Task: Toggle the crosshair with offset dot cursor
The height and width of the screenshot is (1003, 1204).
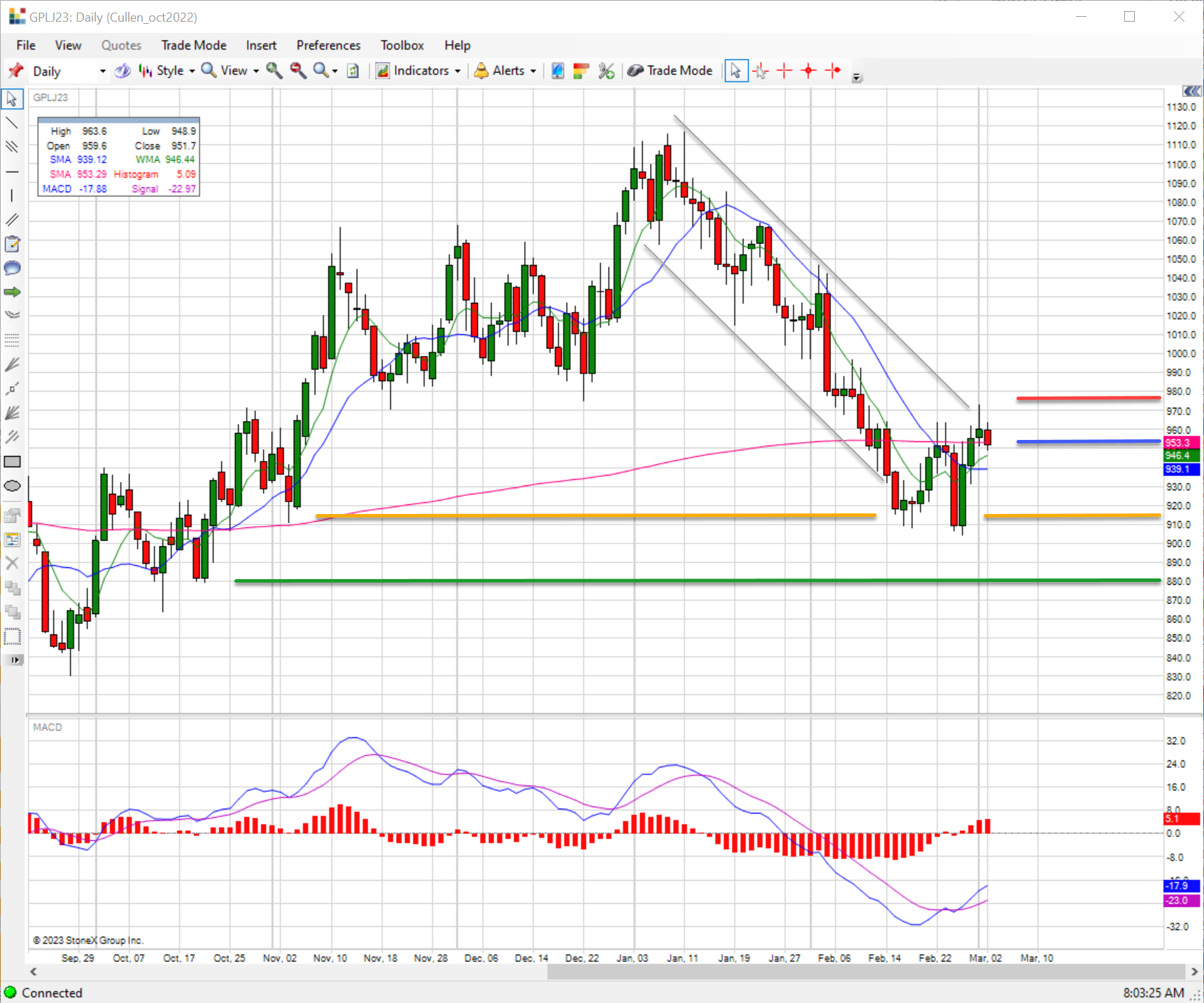Action: pyautogui.click(x=833, y=71)
